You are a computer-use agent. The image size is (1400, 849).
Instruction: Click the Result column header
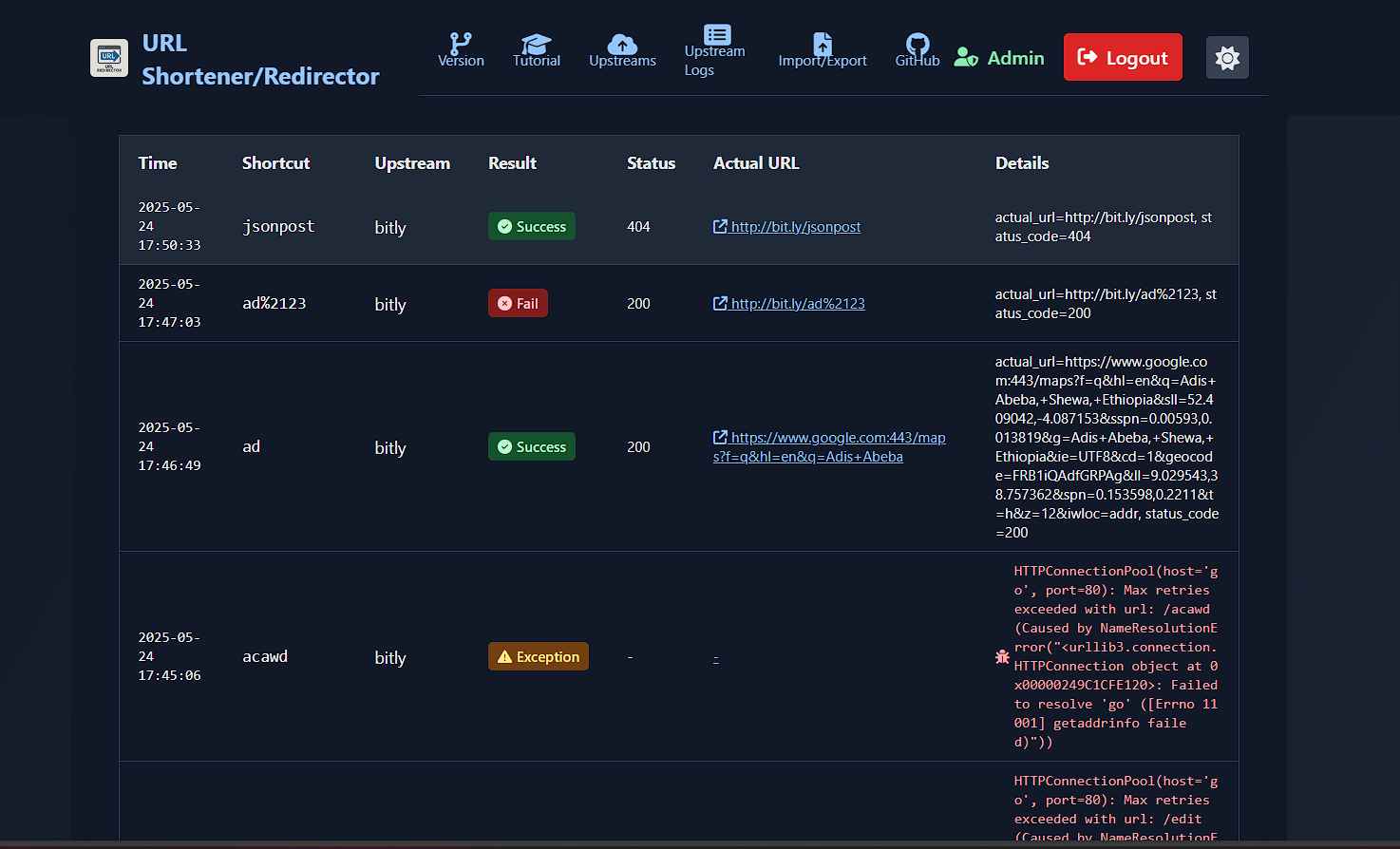coord(512,162)
